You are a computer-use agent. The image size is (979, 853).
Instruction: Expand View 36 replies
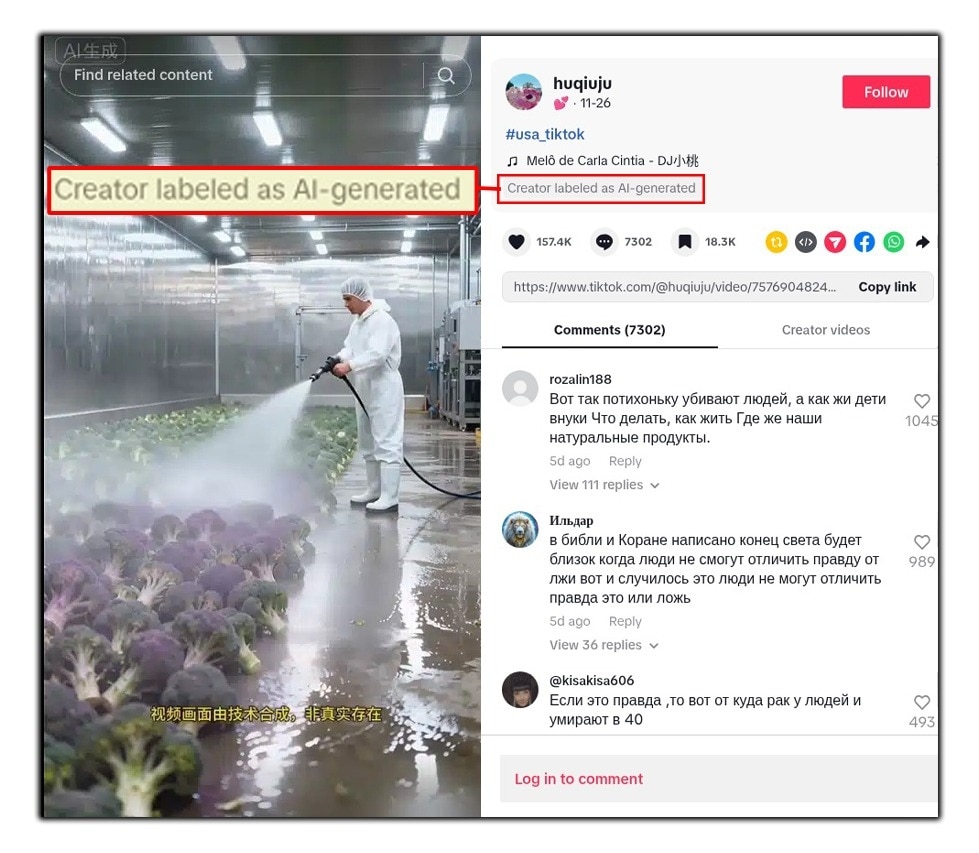pos(603,645)
